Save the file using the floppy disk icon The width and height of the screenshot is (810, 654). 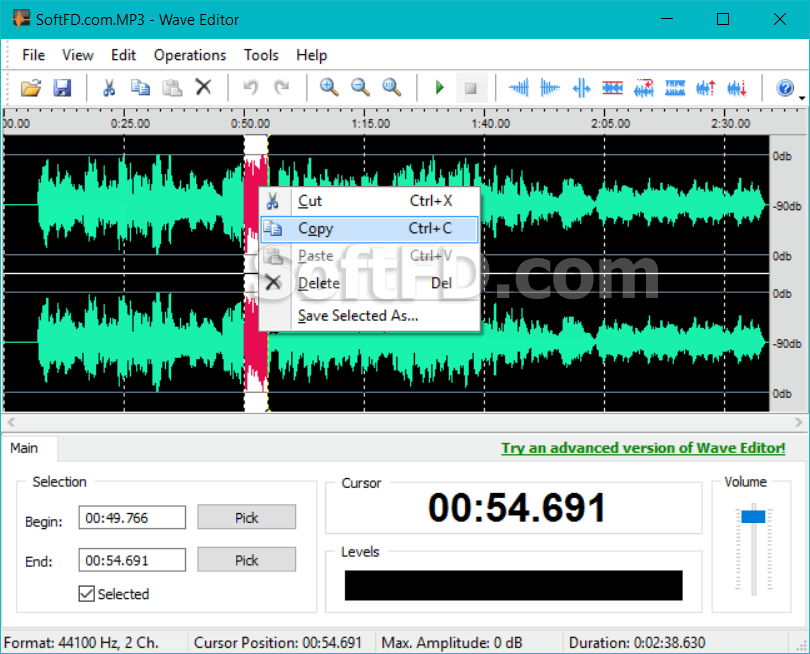point(62,88)
